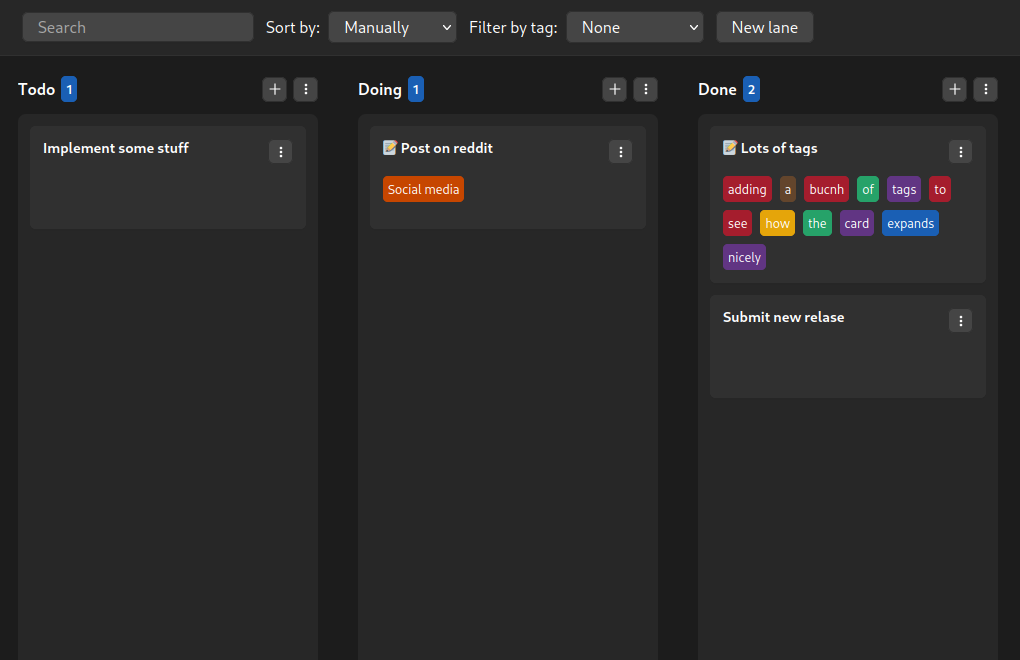Open the Doing lane options menu
The height and width of the screenshot is (660, 1020).
coord(645,90)
